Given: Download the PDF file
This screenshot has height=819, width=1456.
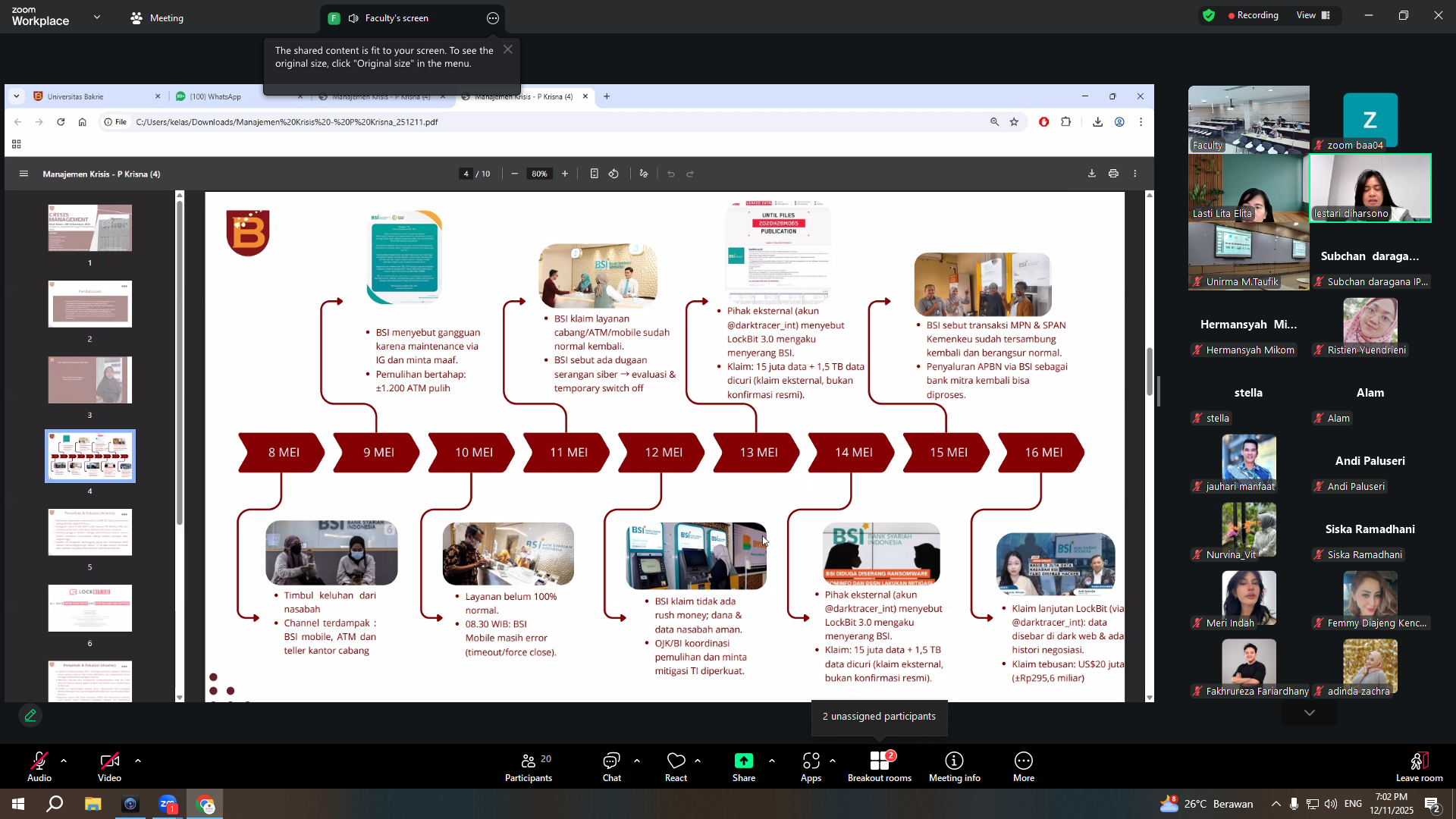Looking at the screenshot, I should tap(1092, 174).
